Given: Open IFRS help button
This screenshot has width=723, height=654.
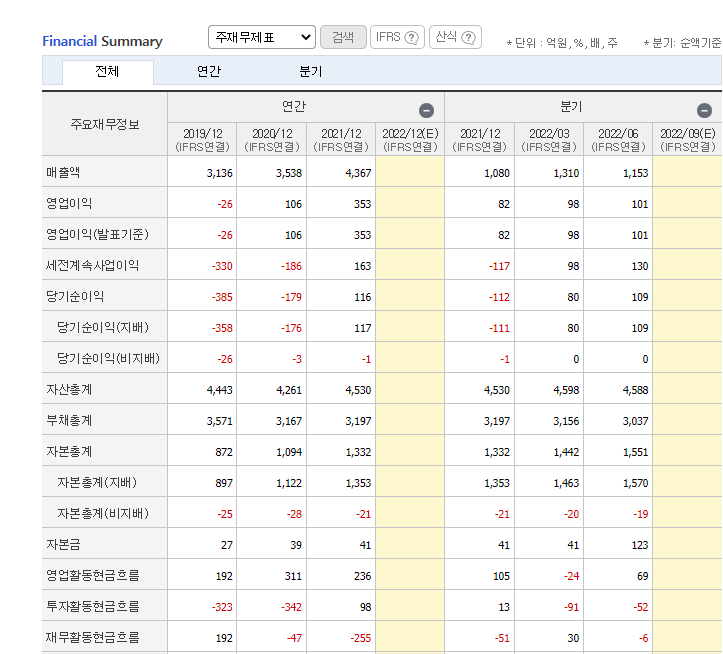Looking at the screenshot, I should click(x=397, y=37).
